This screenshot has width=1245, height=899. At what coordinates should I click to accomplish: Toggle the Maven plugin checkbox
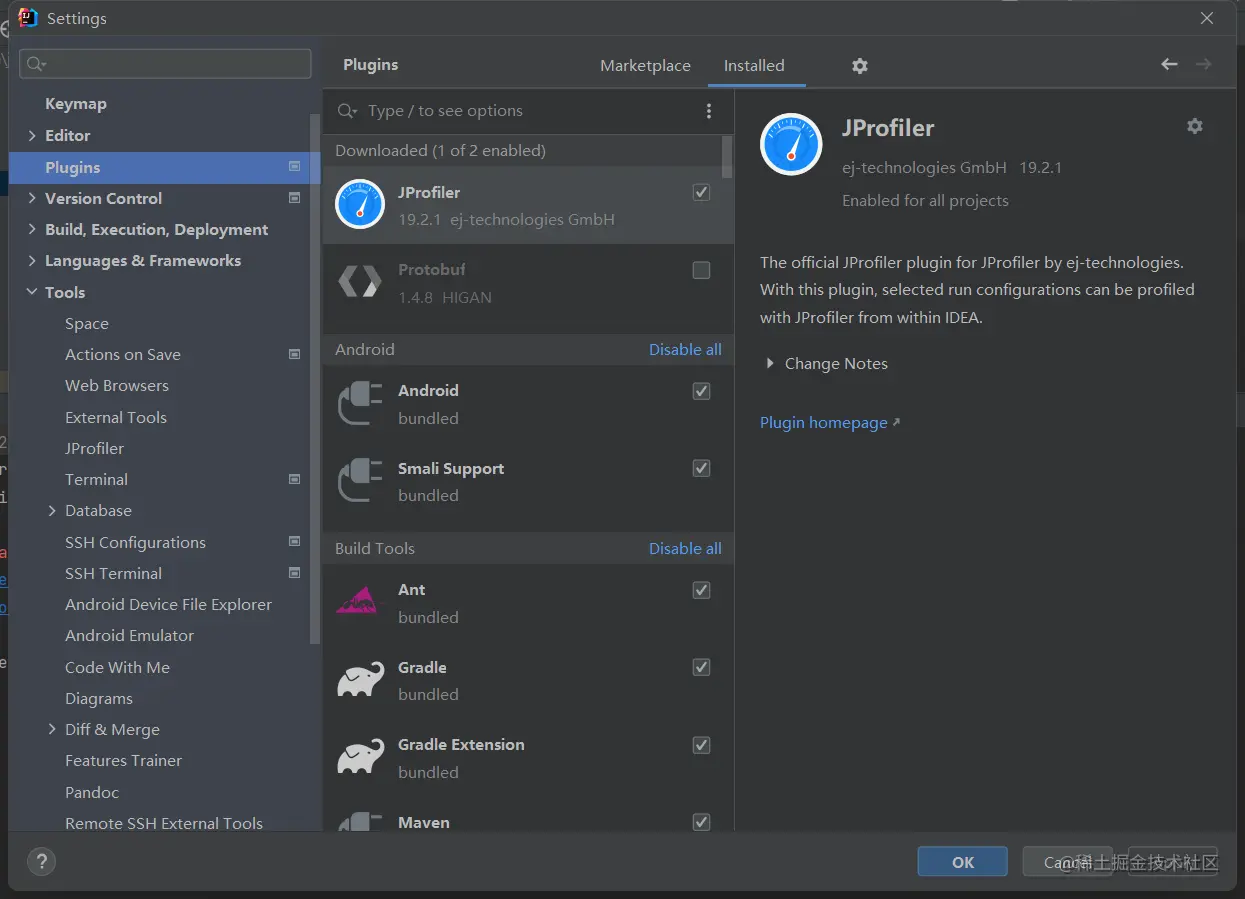click(x=701, y=822)
